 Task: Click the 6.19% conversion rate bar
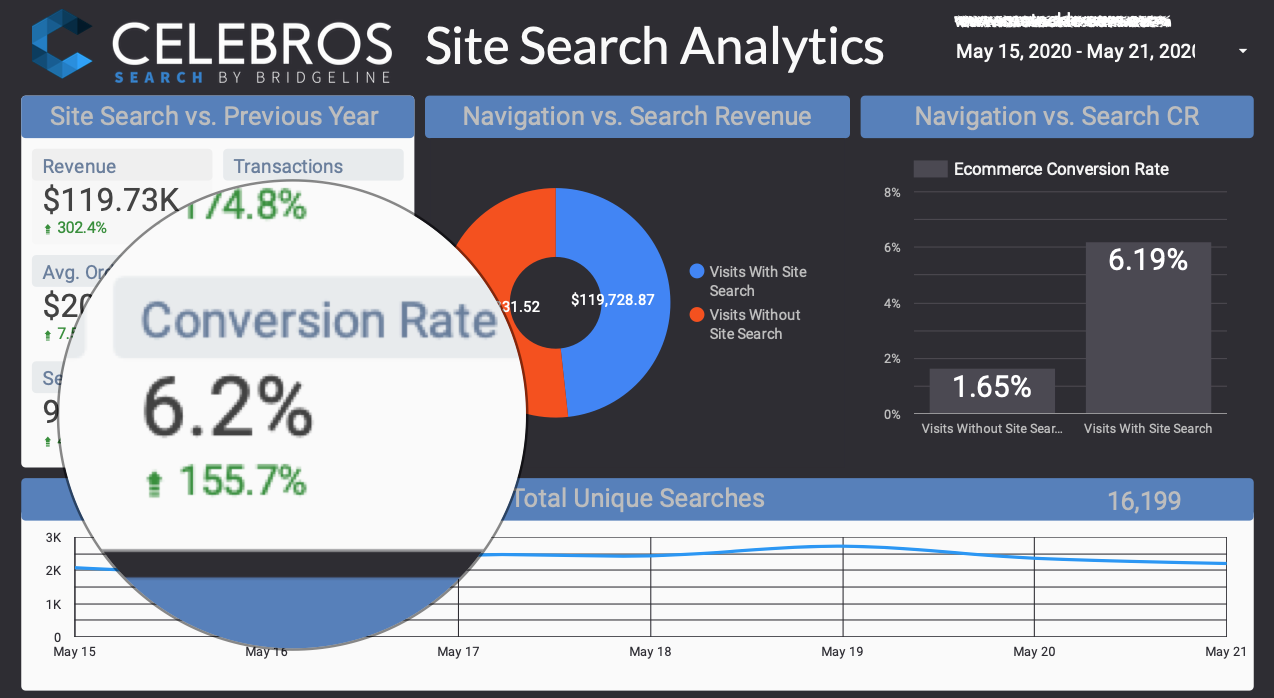1148,327
